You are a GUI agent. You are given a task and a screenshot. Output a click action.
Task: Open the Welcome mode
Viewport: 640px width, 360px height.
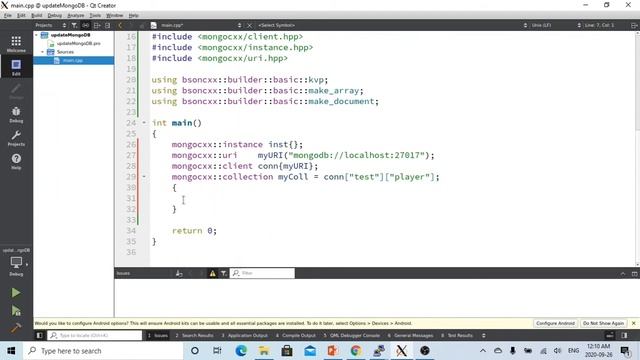16,44
